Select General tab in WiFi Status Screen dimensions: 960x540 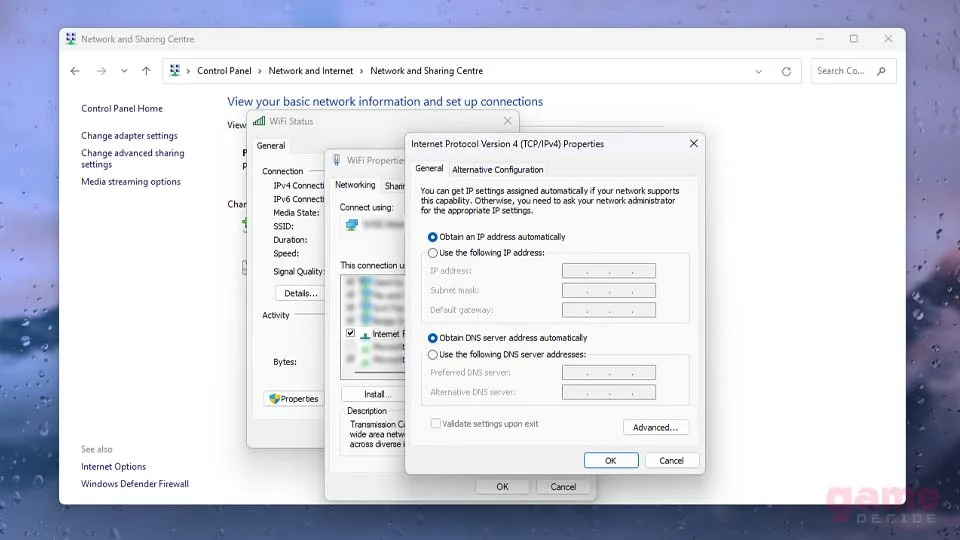click(271, 146)
